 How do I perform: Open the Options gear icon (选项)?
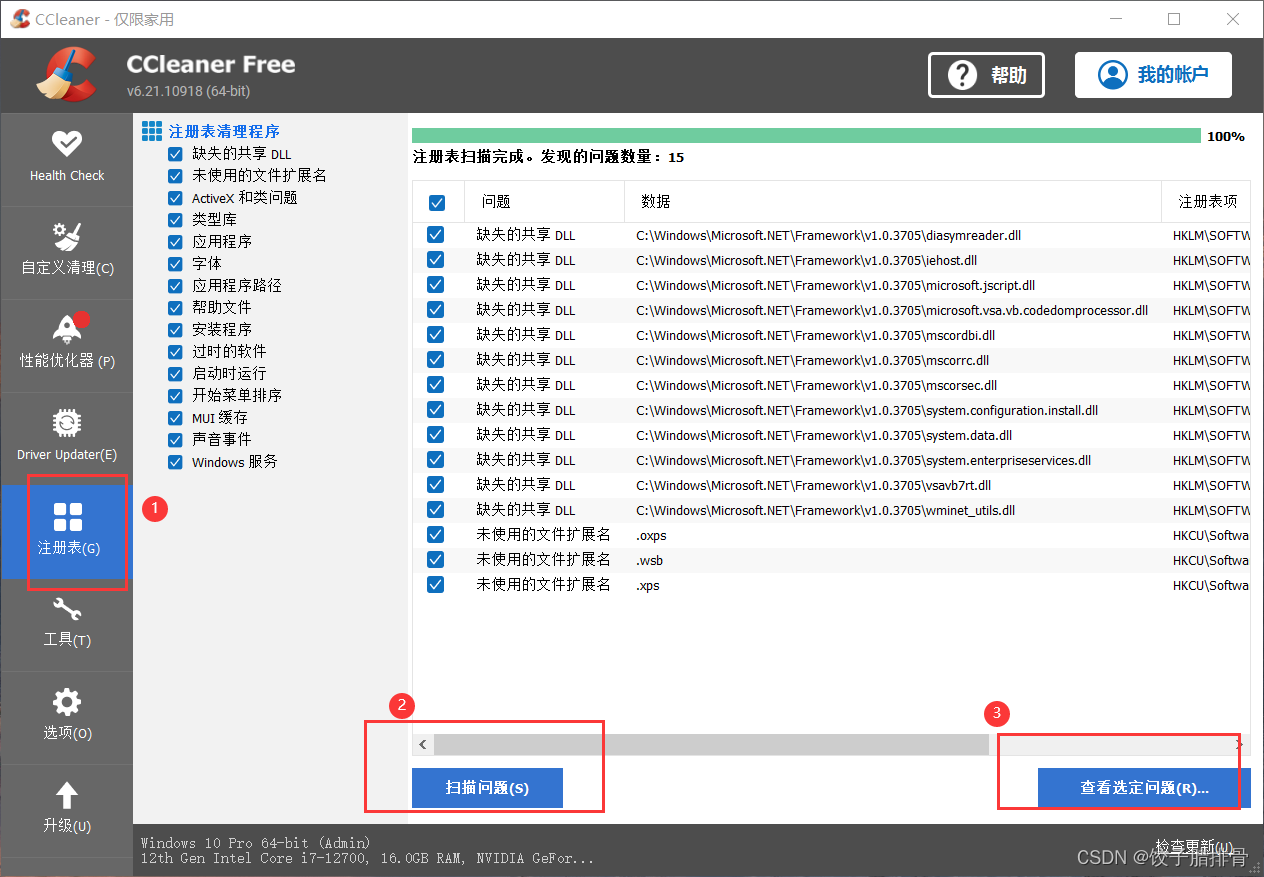tap(67, 702)
